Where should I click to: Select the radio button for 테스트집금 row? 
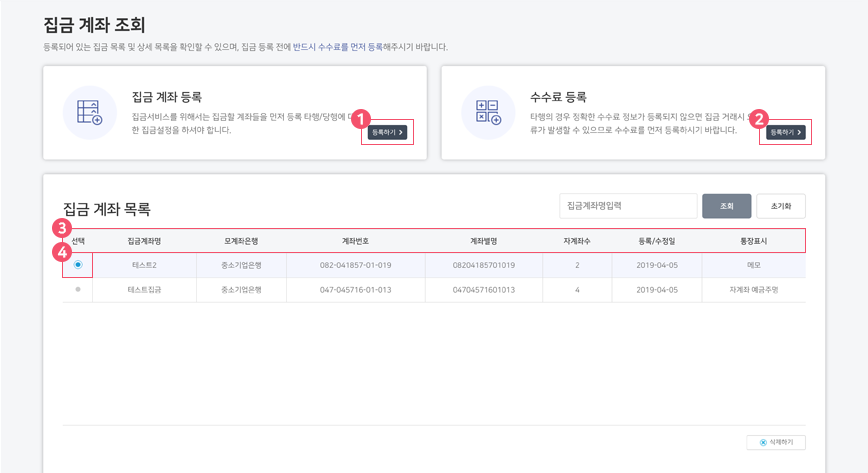point(78,289)
